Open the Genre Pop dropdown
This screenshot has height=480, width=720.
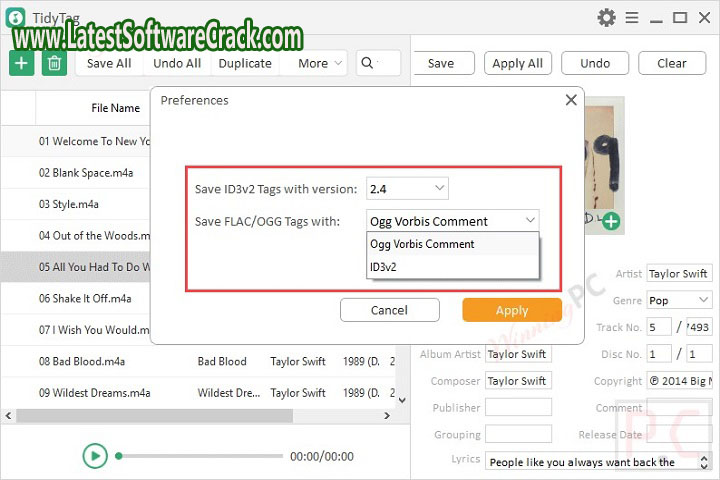(x=678, y=300)
